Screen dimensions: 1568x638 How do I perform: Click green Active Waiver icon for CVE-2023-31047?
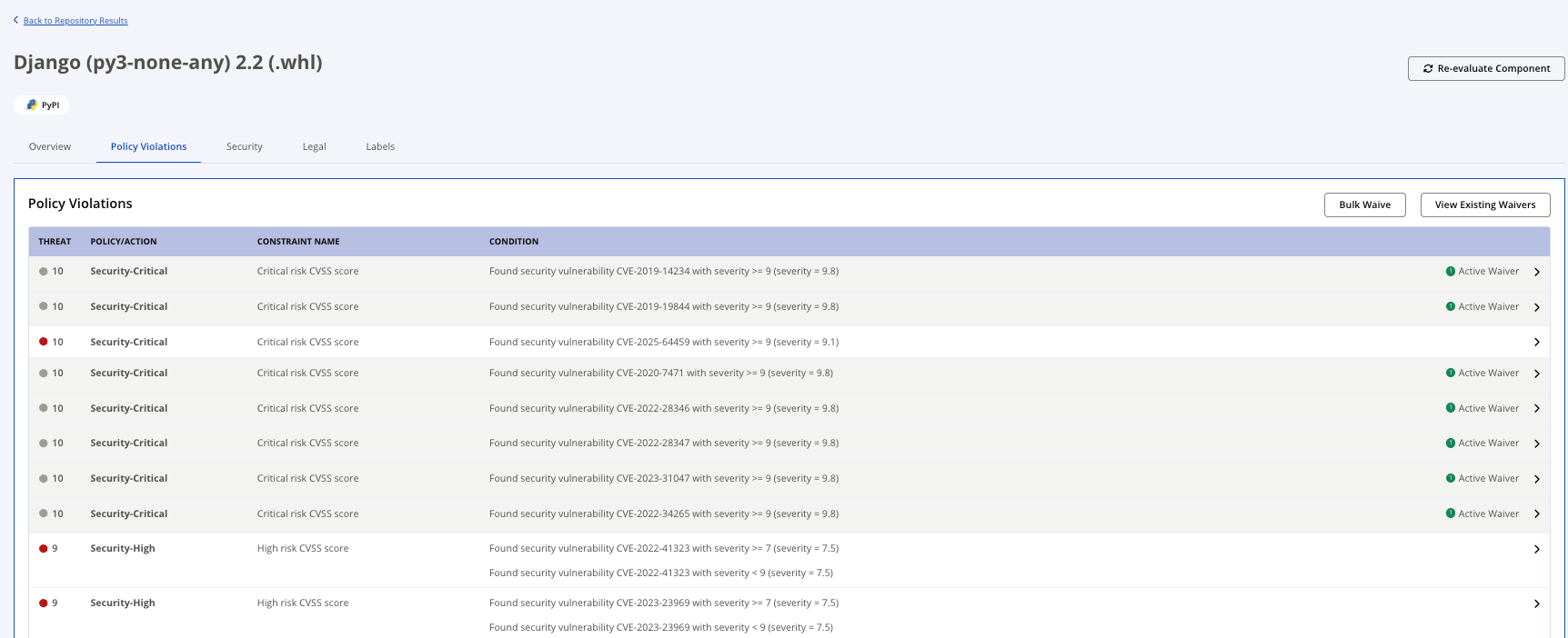[x=1451, y=478]
